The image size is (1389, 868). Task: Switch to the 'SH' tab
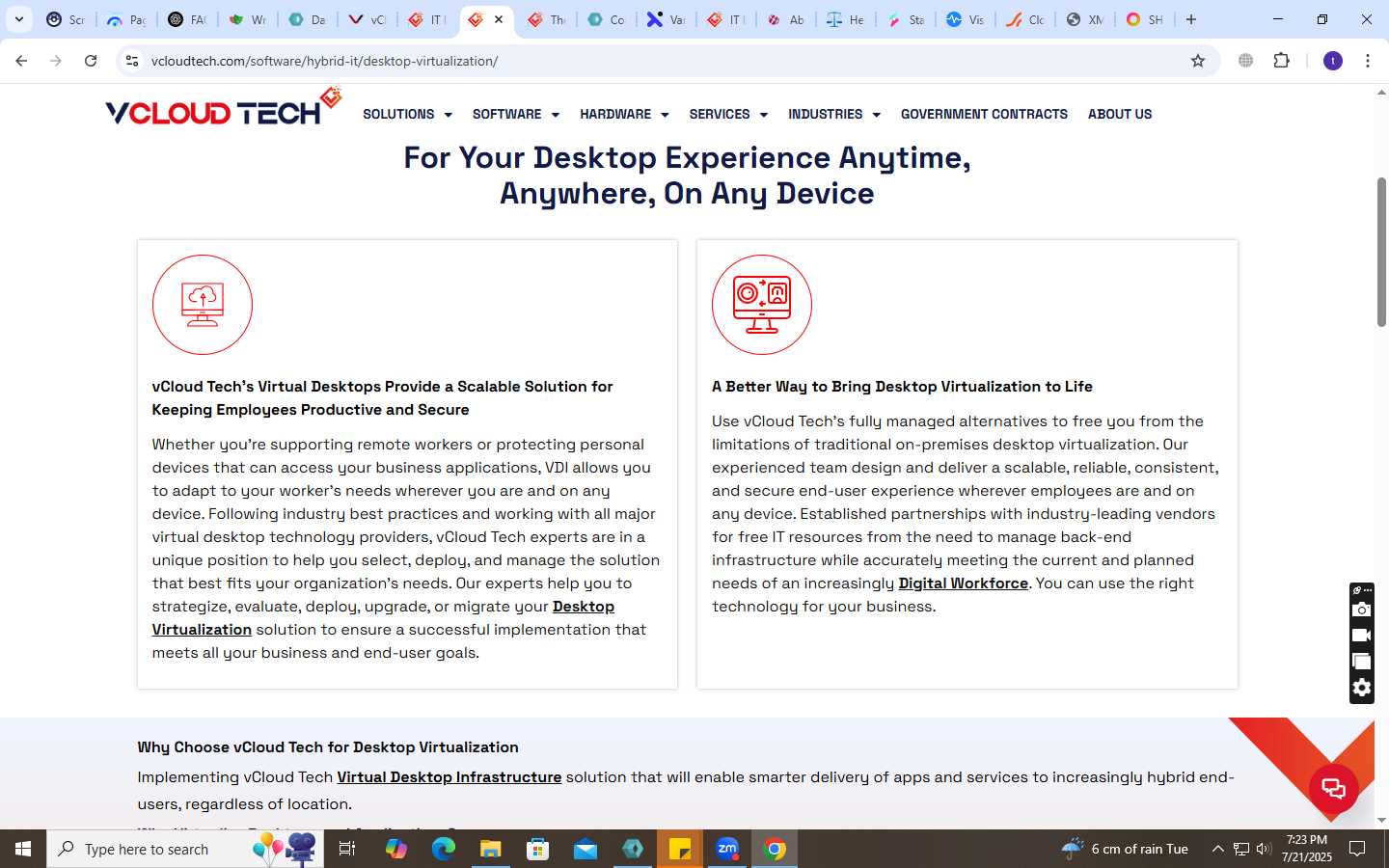pos(1144,19)
